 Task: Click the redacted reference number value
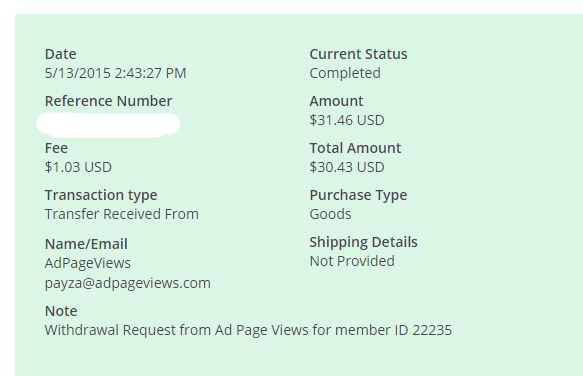pos(108,124)
